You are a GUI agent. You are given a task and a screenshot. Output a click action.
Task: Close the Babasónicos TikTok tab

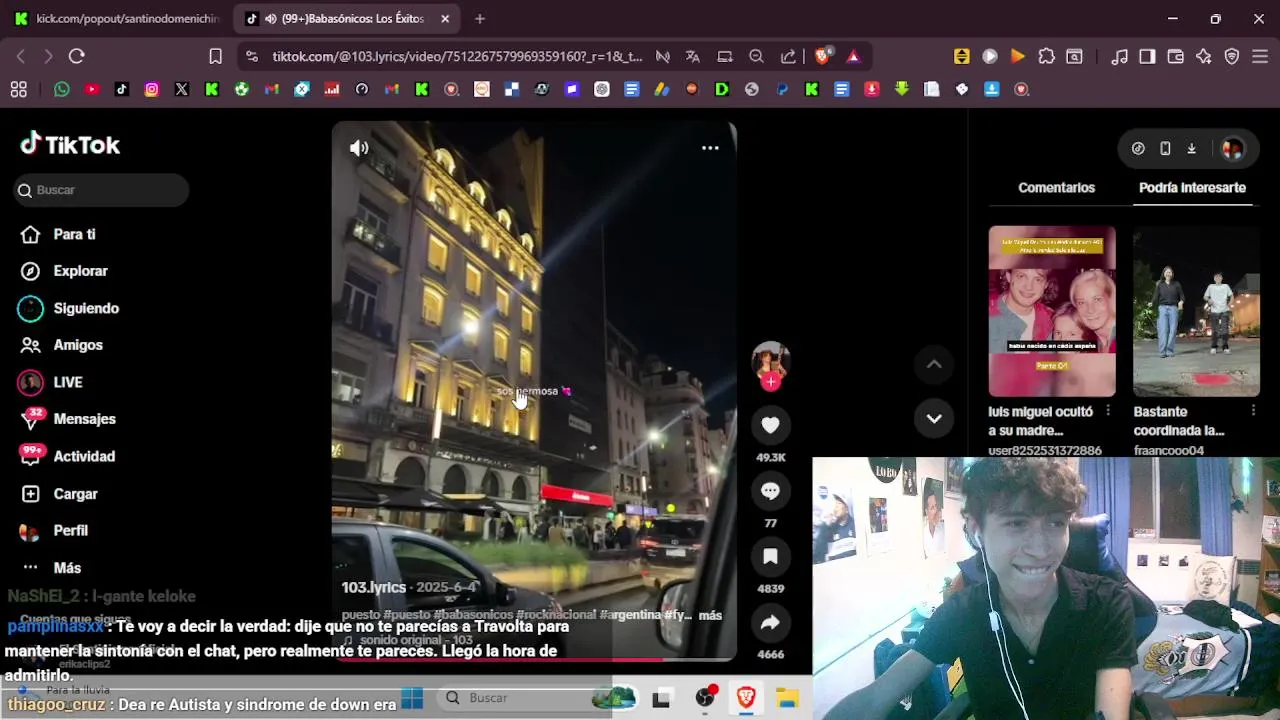(x=445, y=19)
